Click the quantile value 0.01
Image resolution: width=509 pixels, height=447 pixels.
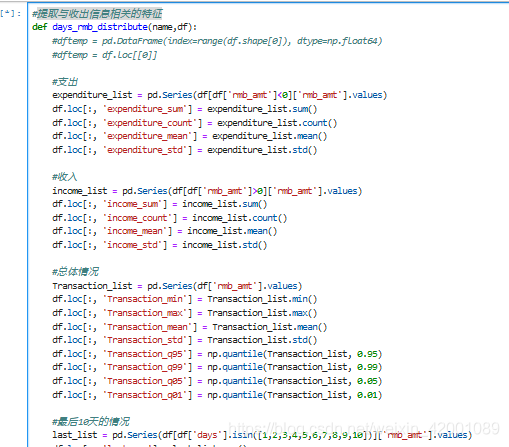pyautogui.click(x=367, y=395)
